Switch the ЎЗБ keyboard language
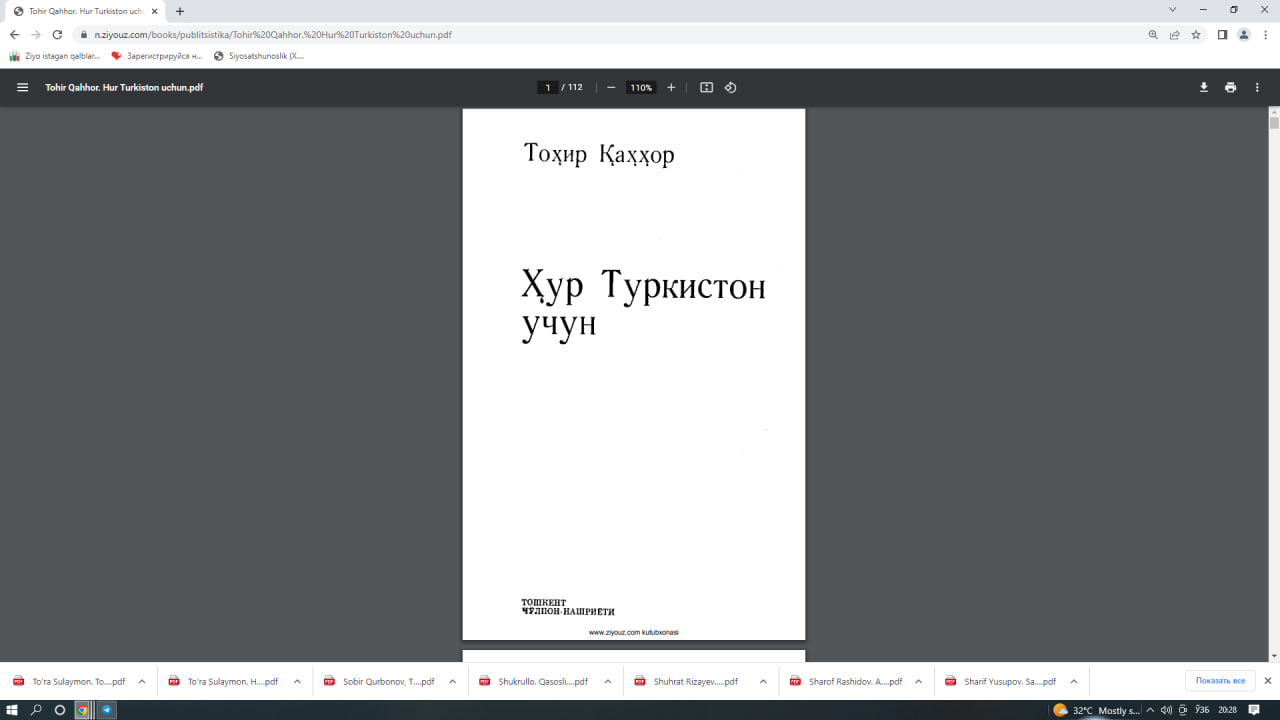Image resolution: width=1280 pixels, height=720 pixels. click(1202, 710)
